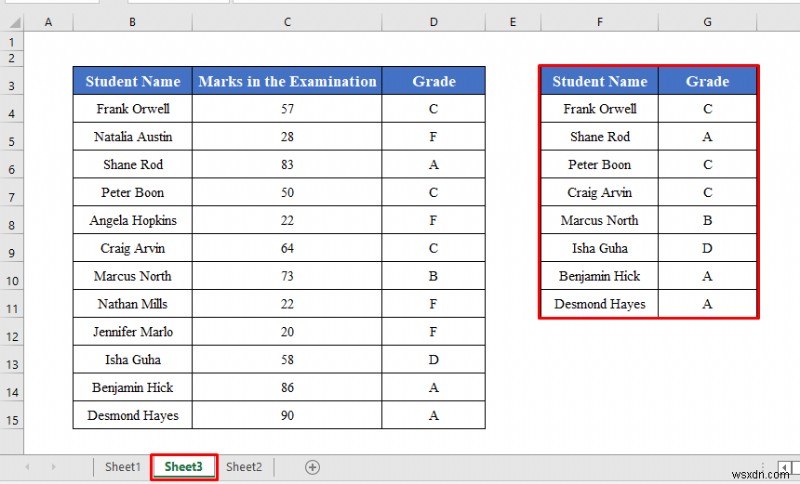Screen dimensions: 800x484
Task: Open the Sheet2 tab
Action: pos(244,467)
